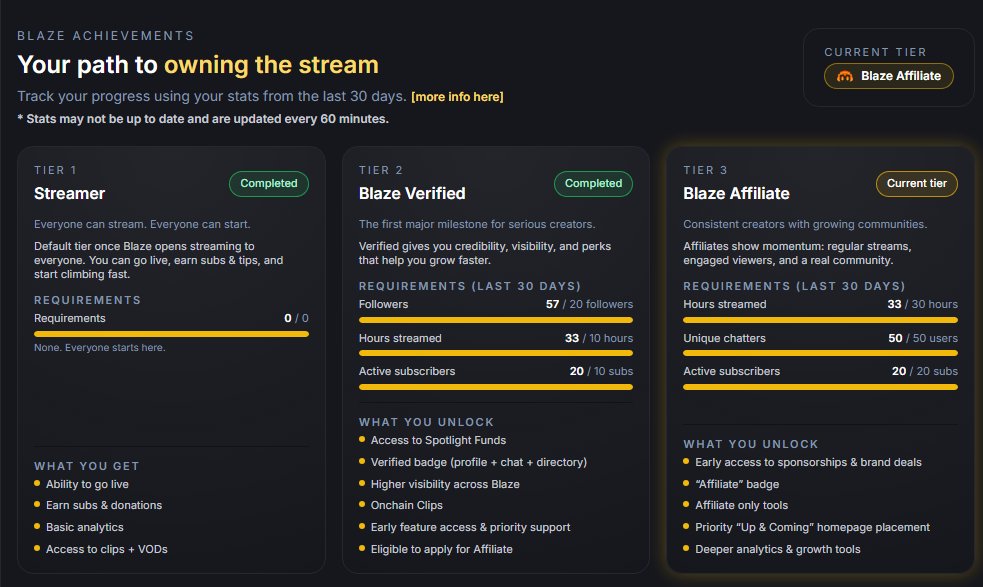Click 'Consistent creators with growing communities.' tagline

point(805,224)
